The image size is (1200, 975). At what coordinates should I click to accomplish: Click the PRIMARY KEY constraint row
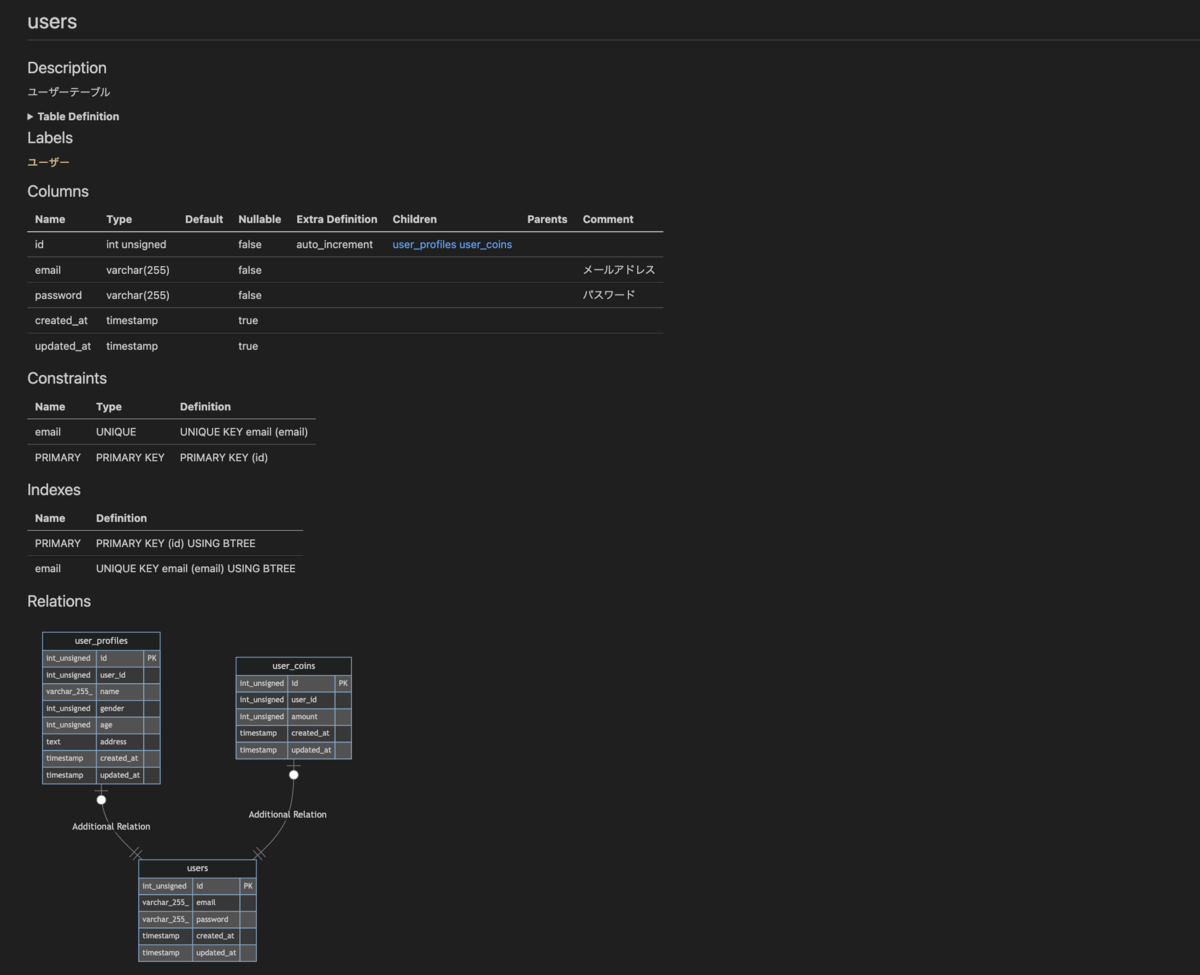pos(171,457)
